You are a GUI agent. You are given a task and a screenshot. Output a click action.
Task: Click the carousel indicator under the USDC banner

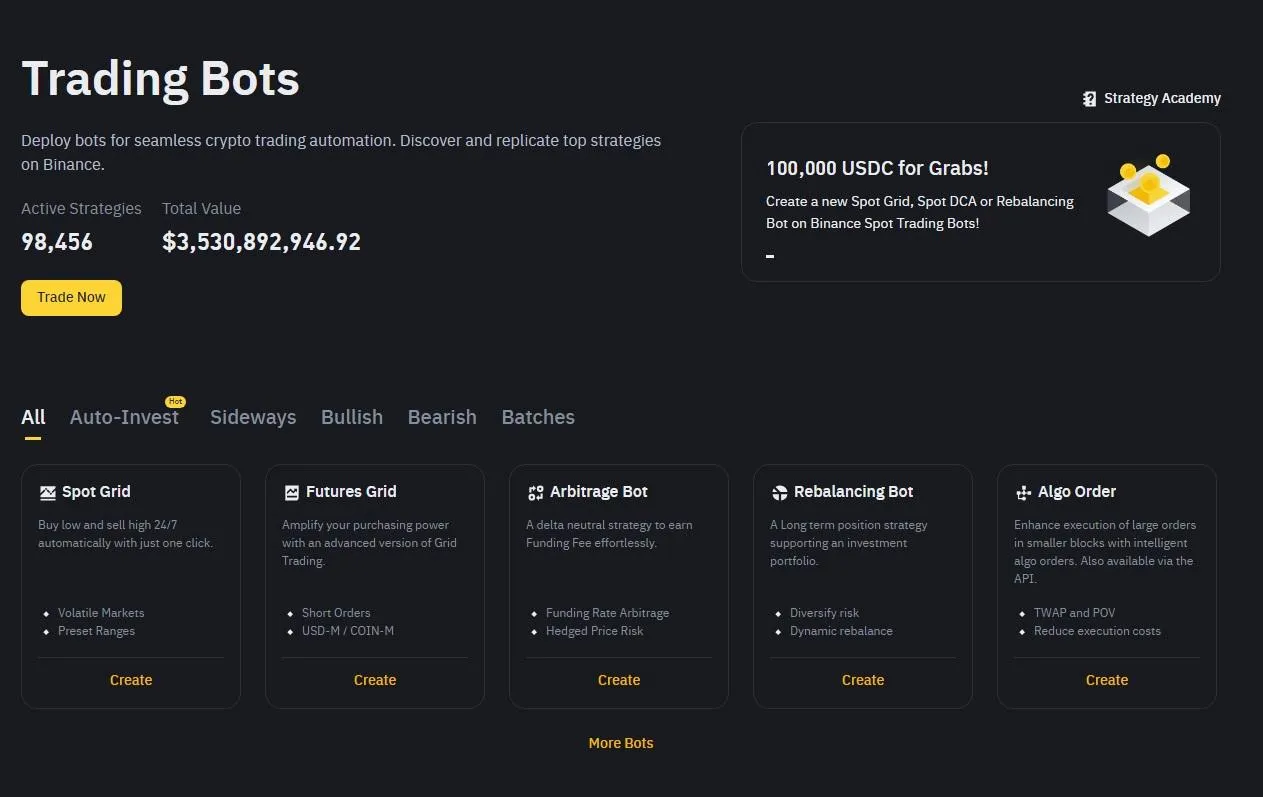tap(770, 256)
